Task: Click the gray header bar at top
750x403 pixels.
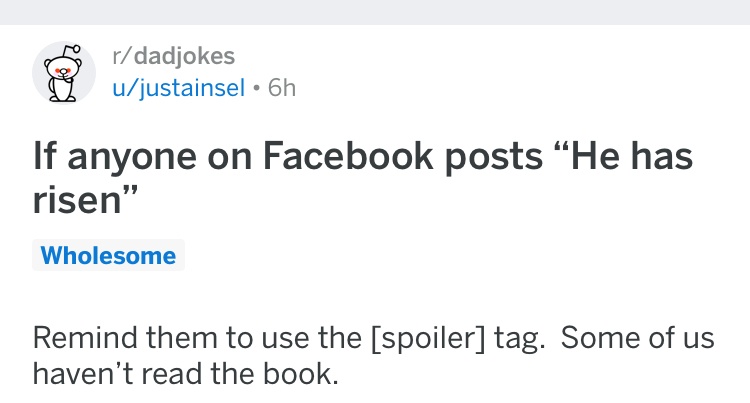Action: pos(375,12)
